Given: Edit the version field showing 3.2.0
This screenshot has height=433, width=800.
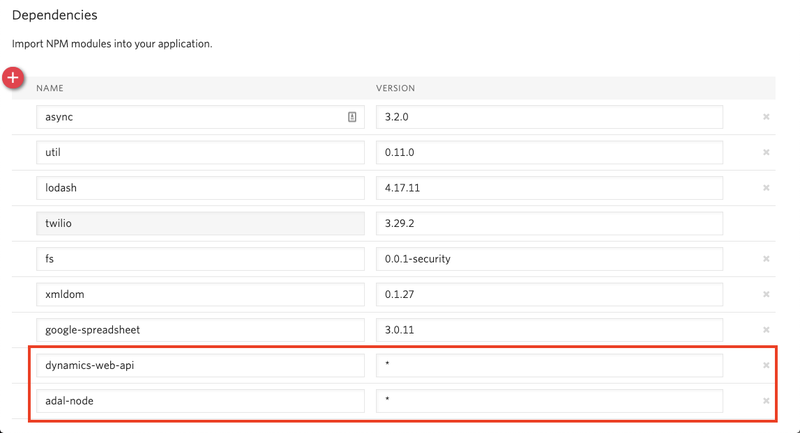Looking at the screenshot, I should click(549, 117).
